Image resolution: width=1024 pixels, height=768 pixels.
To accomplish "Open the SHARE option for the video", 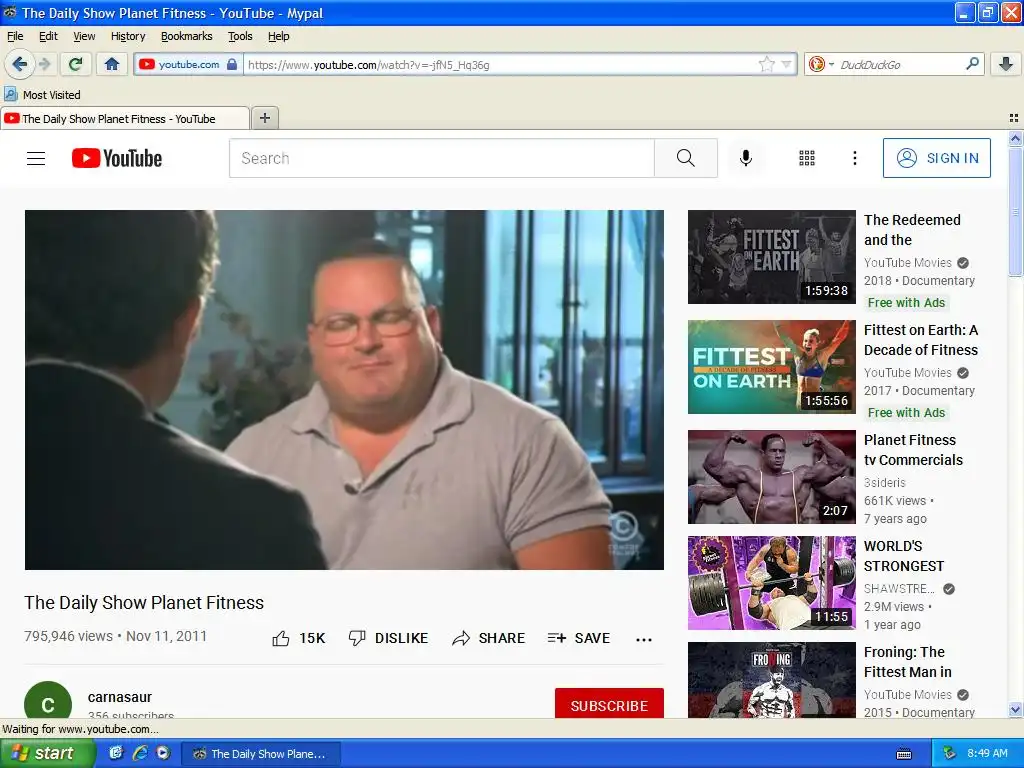I will [488, 638].
